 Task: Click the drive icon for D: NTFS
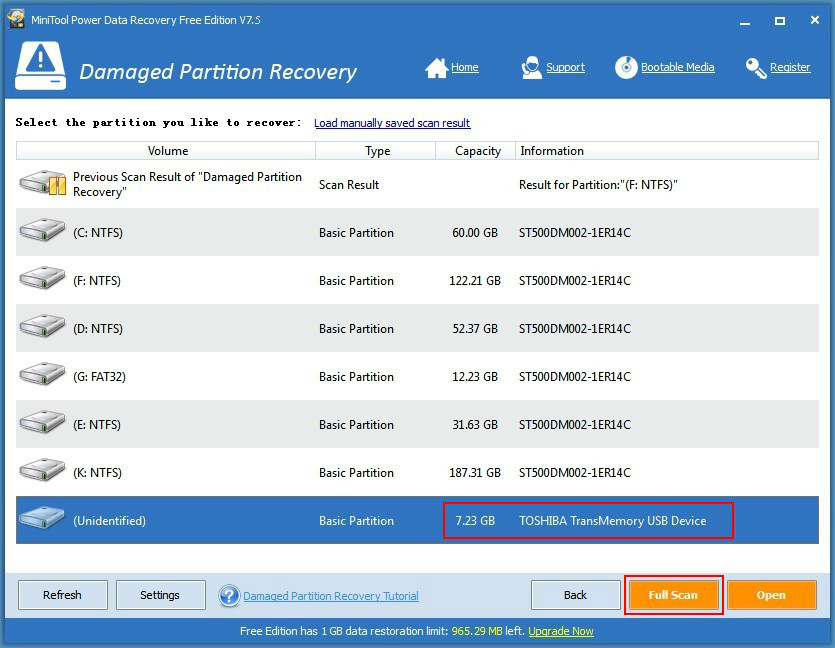(42, 327)
